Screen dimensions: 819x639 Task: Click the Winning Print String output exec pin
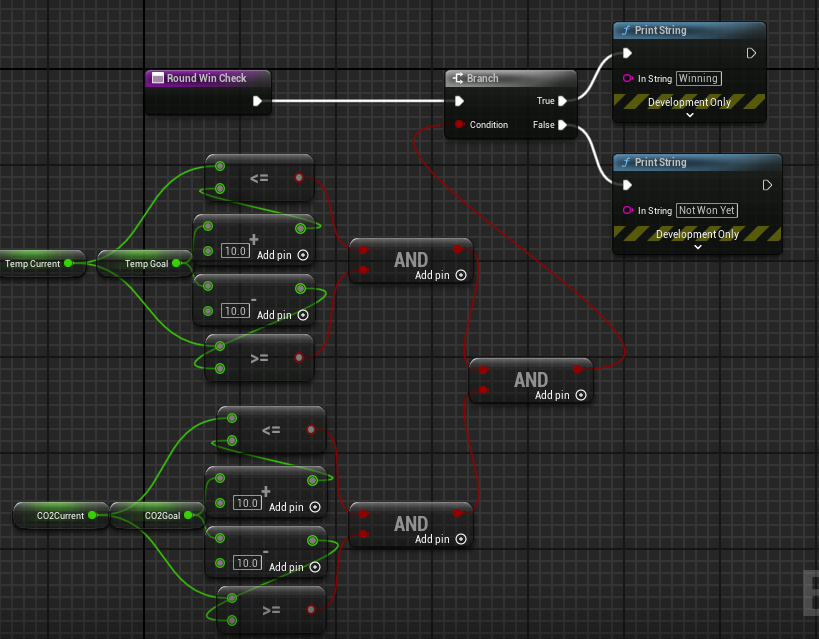click(751, 53)
